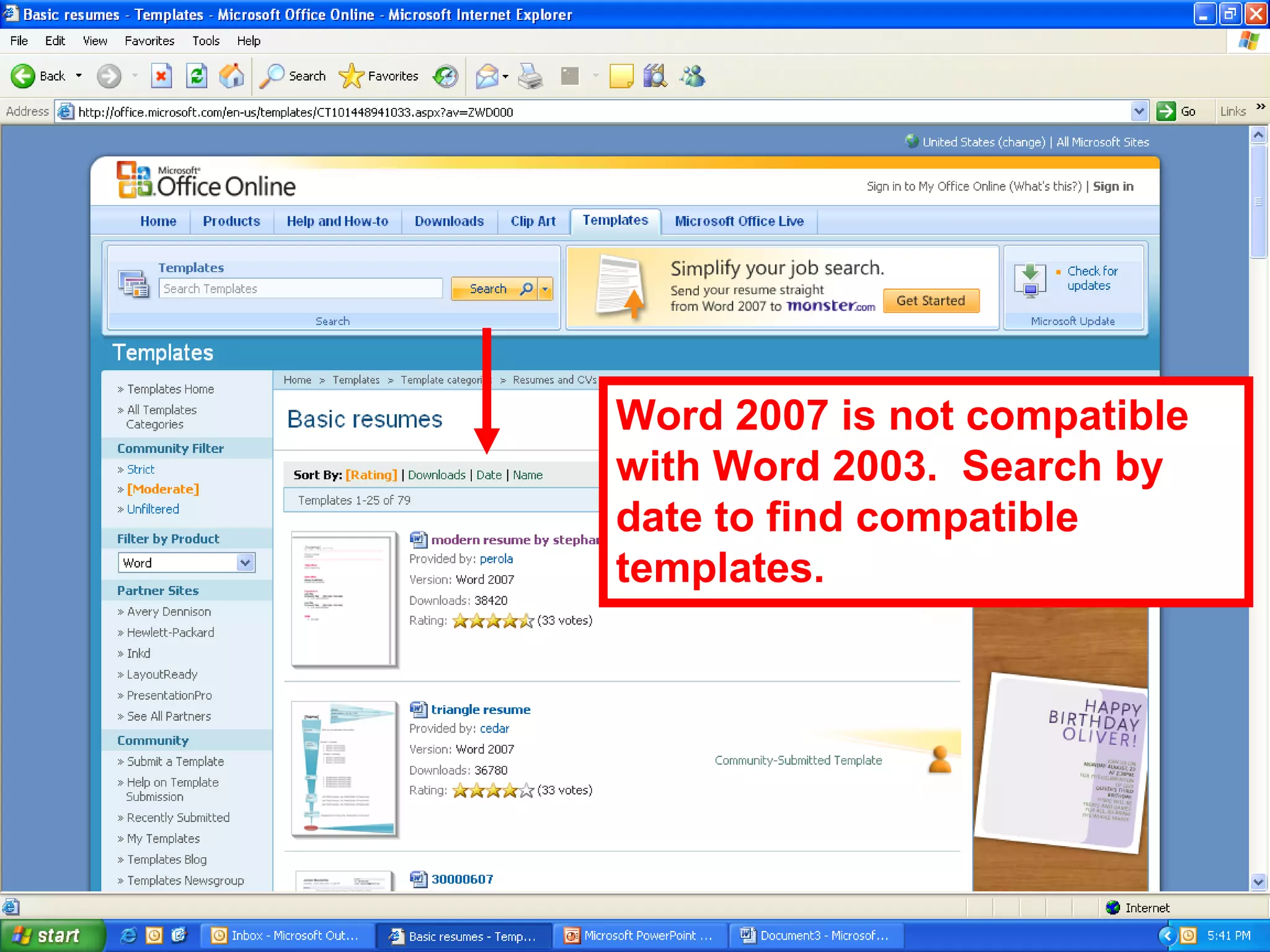Viewport: 1270px width, 952px height.
Task: Open the Edit menu
Action: 55,41
